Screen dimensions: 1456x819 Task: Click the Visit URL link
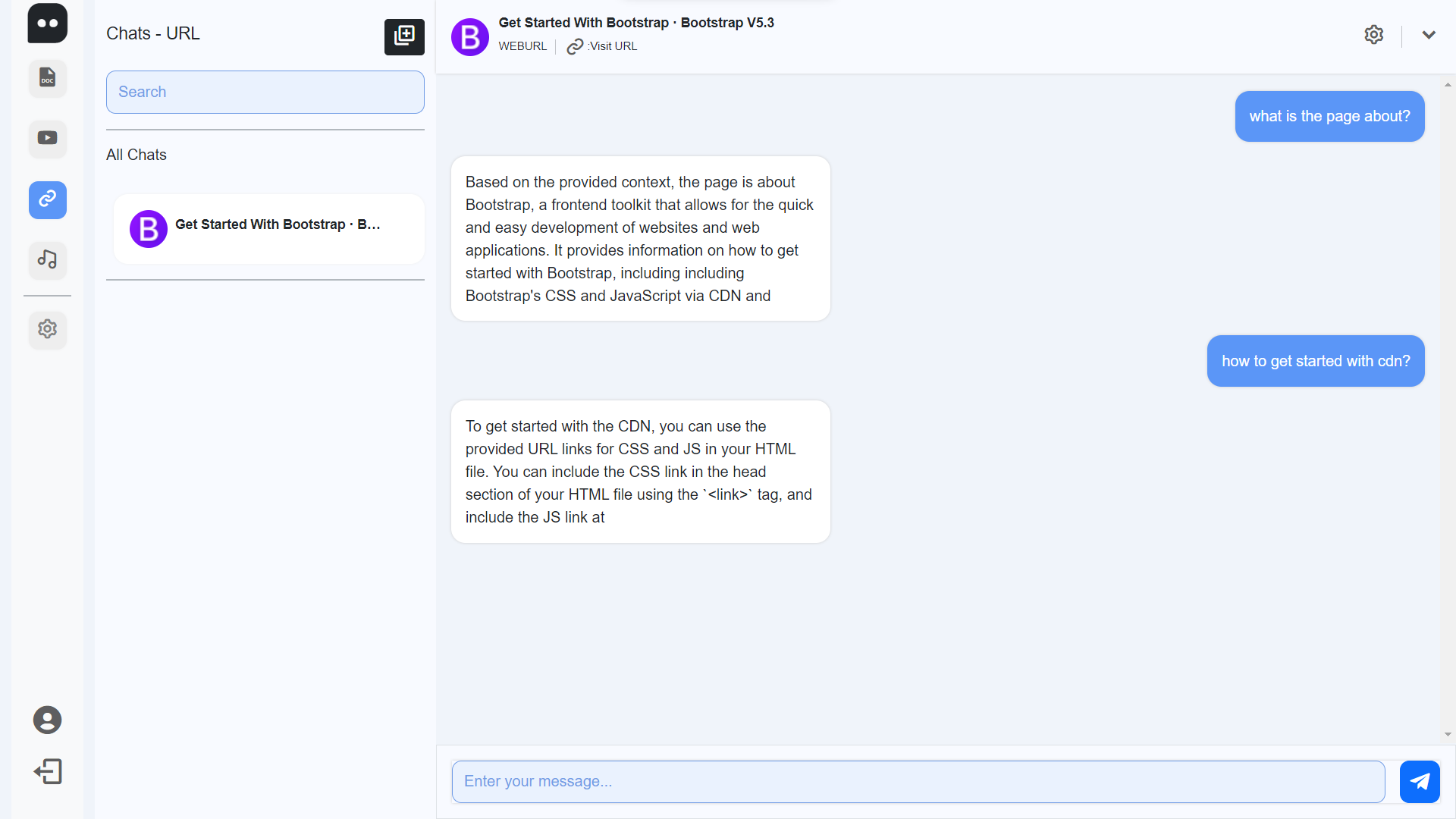(604, 46)
